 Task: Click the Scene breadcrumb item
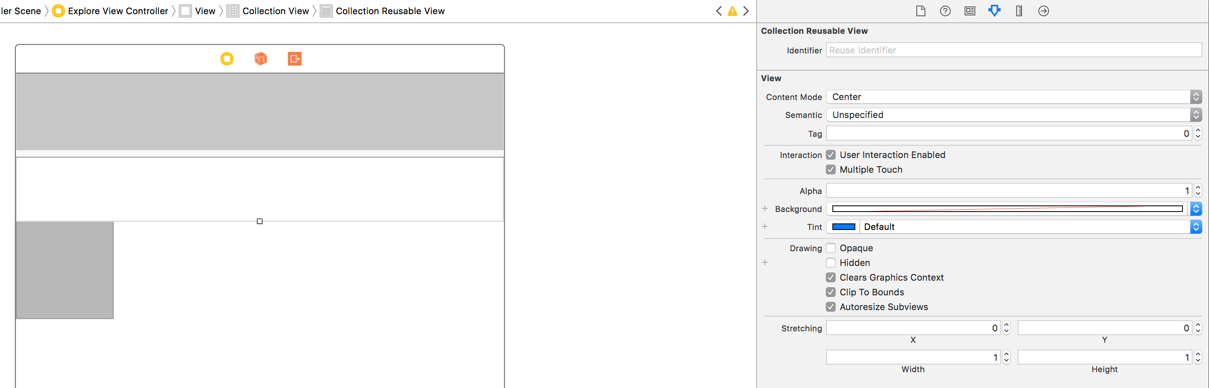[21, 11]
